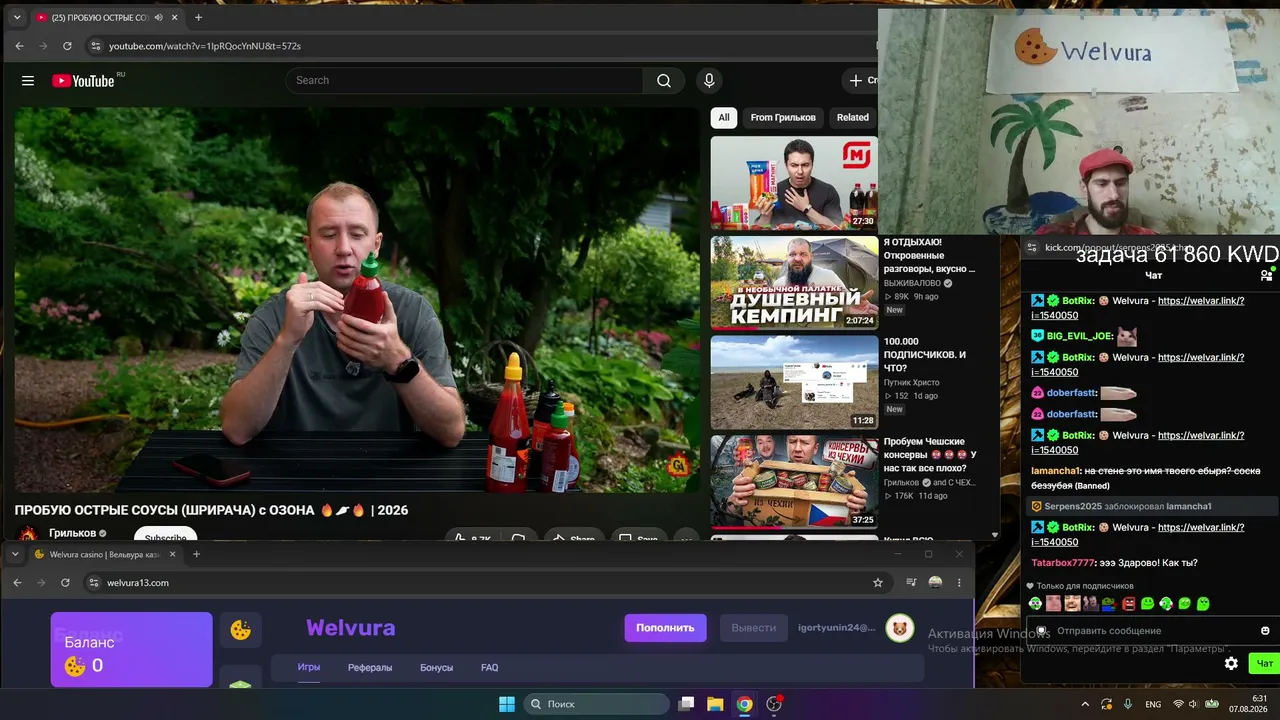Viewport: 1280px width, 720px height.
Task: Select the All filter chip
Action: [x=724, y=118]
